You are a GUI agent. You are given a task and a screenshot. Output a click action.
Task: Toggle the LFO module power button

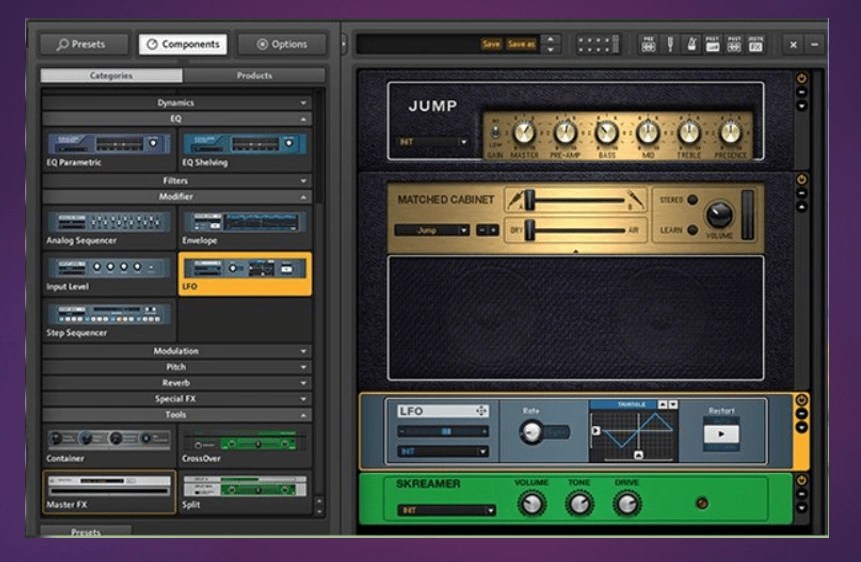tap(802, 400)
